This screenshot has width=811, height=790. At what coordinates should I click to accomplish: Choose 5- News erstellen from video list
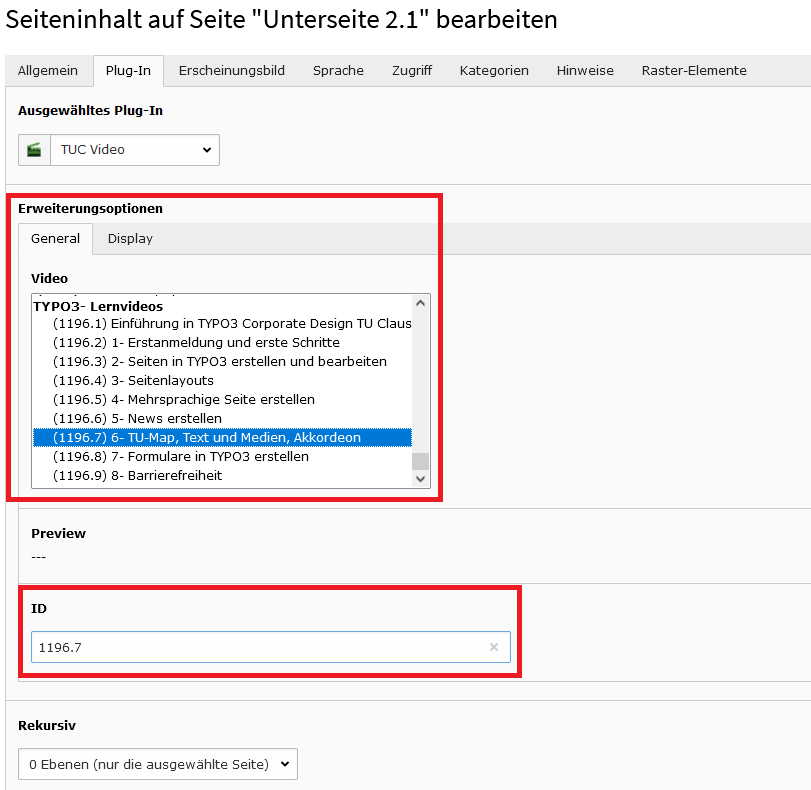coord(137,418)
